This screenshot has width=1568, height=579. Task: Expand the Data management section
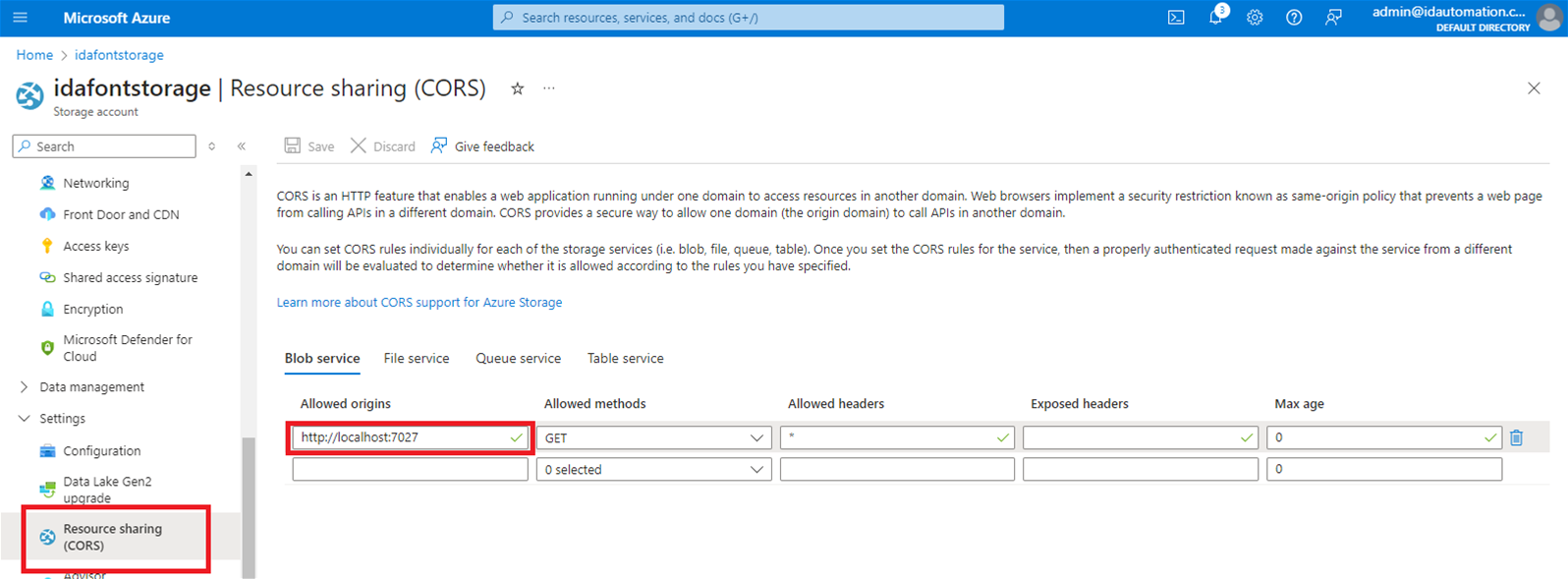coord(91,387)
